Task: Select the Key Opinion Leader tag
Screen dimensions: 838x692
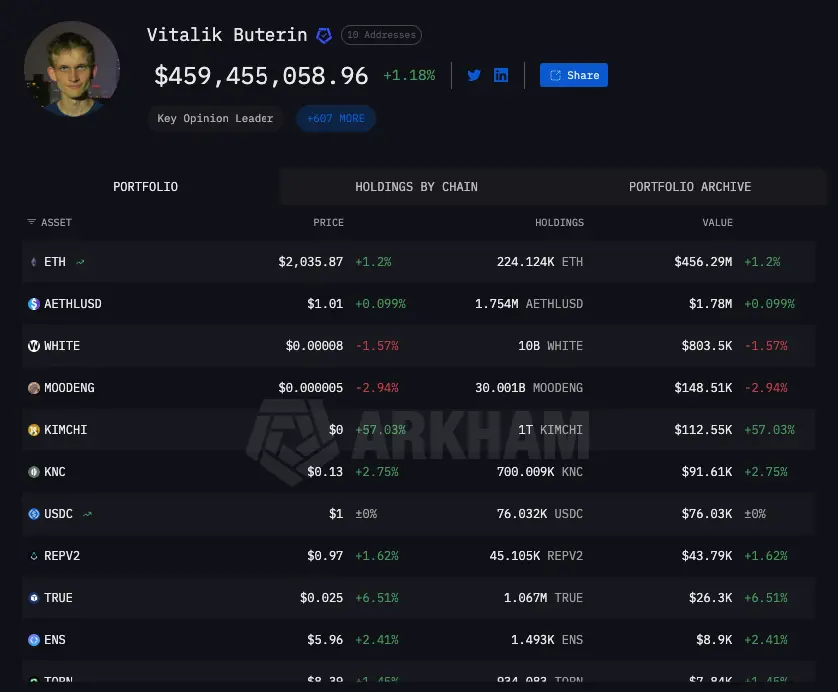Action: tap(215, 118)
